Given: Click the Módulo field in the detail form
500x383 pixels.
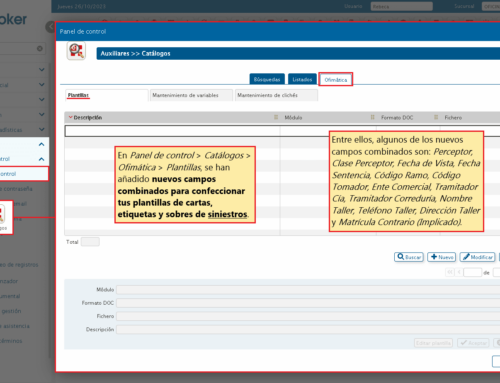Looking at the screenshot, I should pyautogui.click(x=308, y=289).
